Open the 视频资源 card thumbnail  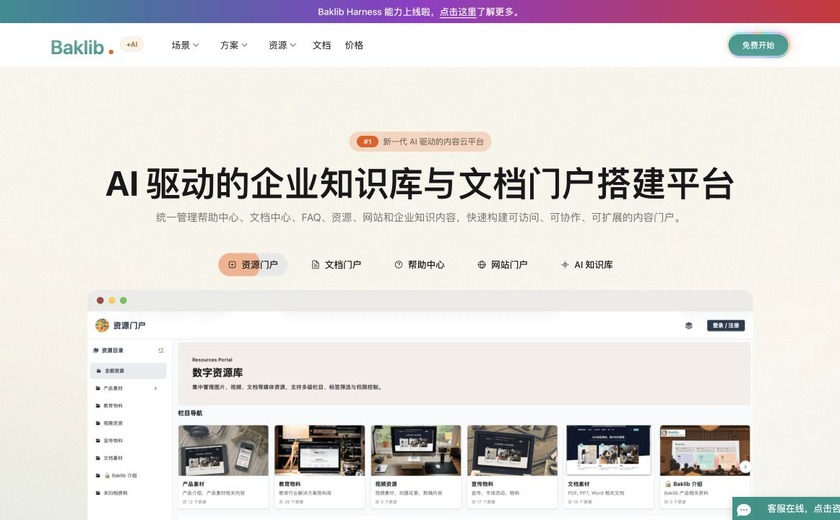[416, 450]
